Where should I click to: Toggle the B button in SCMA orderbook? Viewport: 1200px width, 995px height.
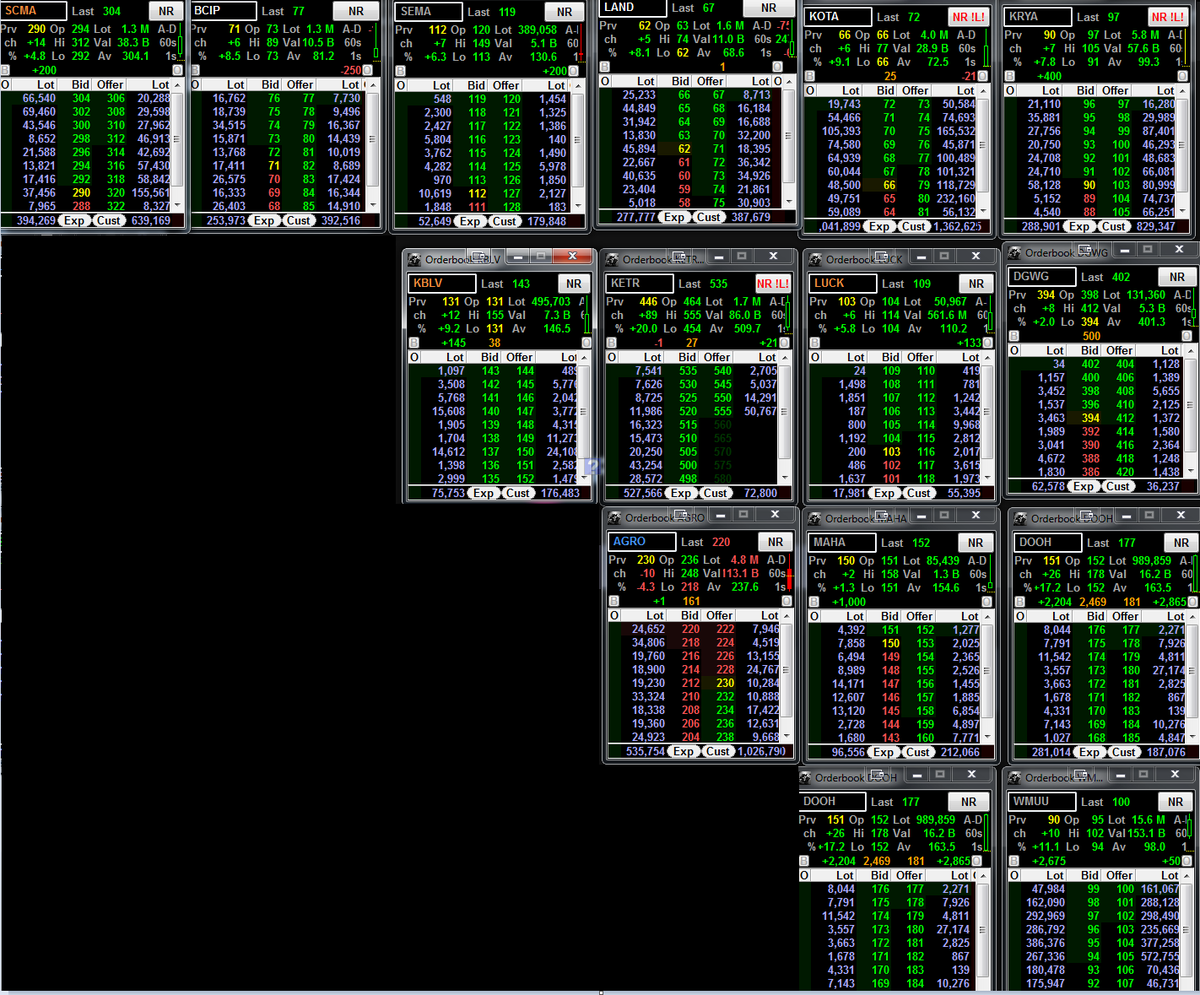coord(5,71)
